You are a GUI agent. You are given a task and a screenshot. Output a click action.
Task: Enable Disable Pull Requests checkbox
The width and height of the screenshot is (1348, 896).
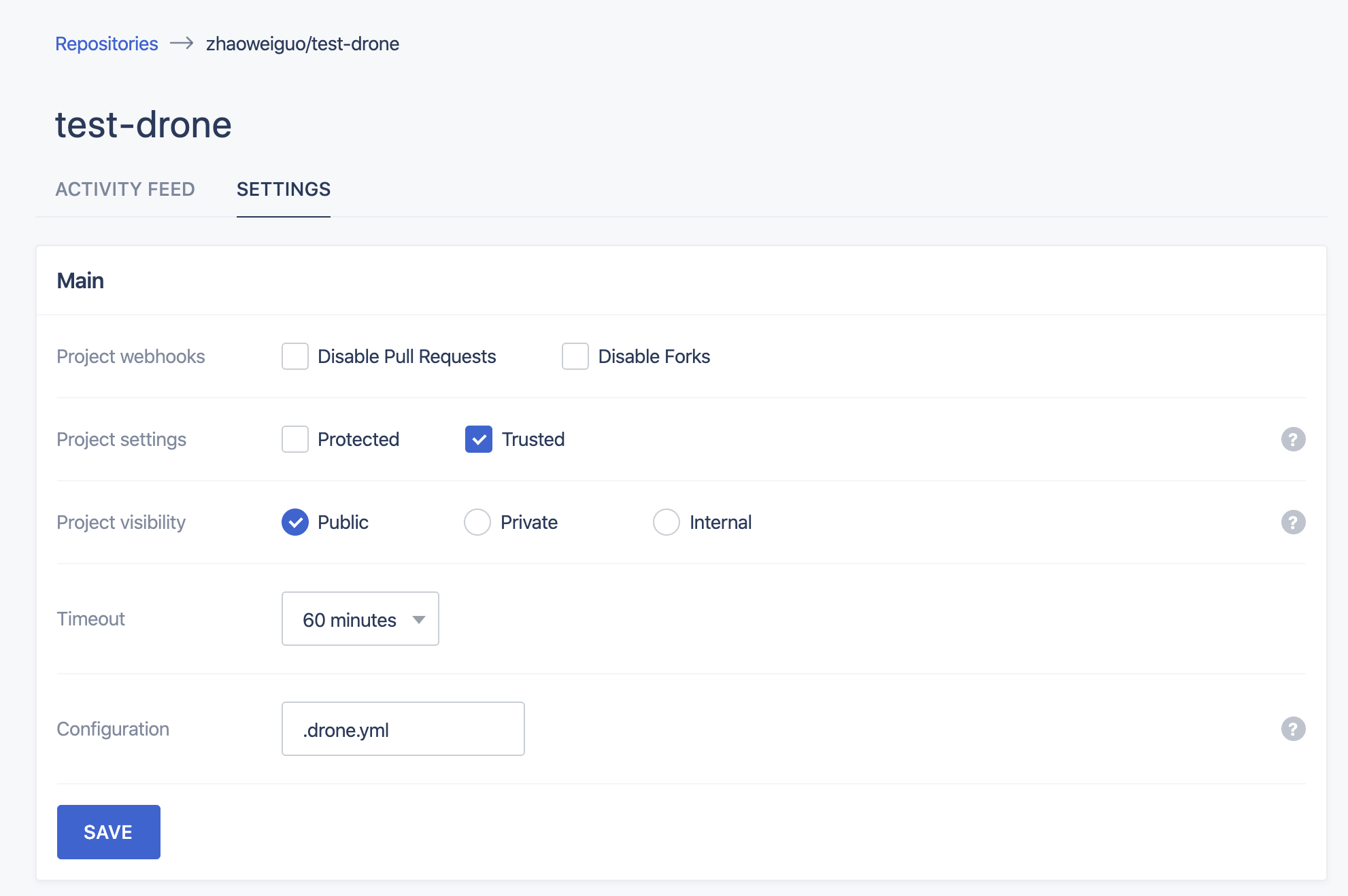click(295, 356)
